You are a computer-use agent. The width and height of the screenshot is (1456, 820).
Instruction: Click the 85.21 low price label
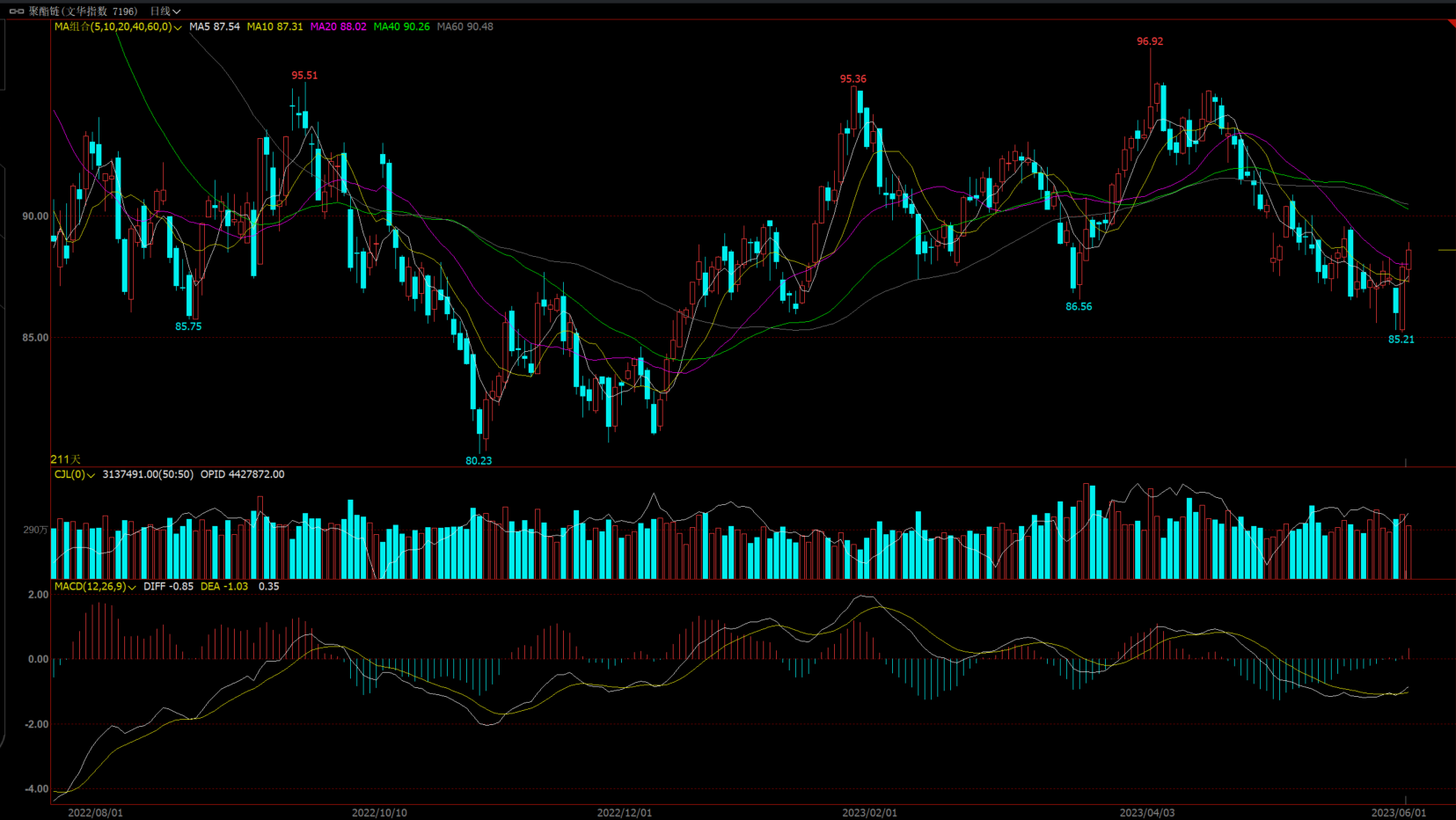click(1401, 340)
